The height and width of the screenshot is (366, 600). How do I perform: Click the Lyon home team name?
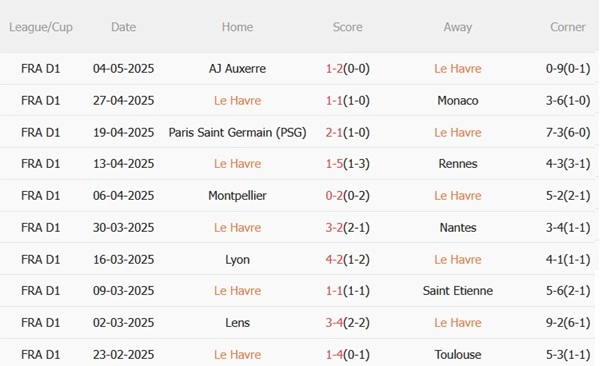237,260
